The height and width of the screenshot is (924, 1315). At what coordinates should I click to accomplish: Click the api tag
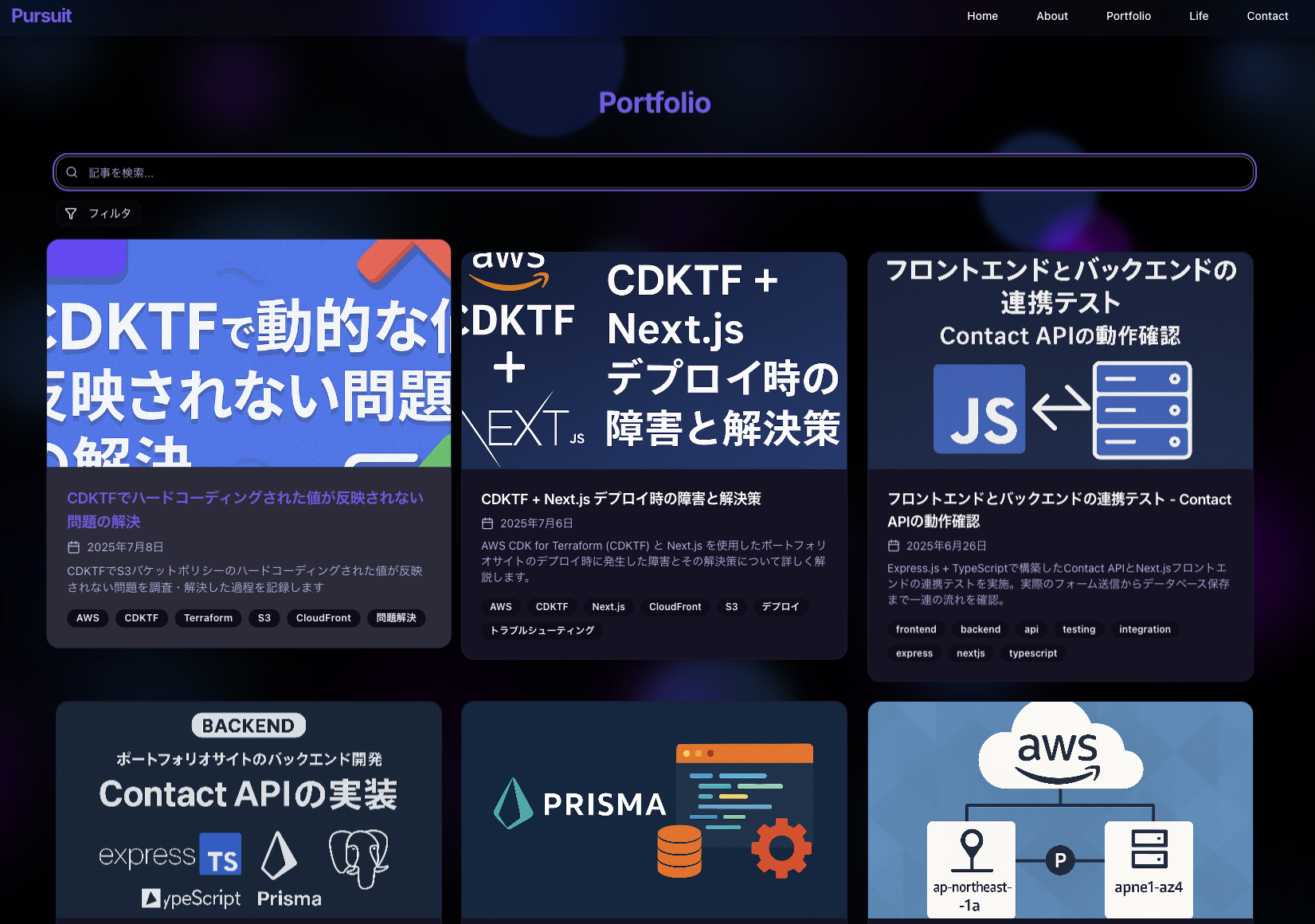point(1031,629)
